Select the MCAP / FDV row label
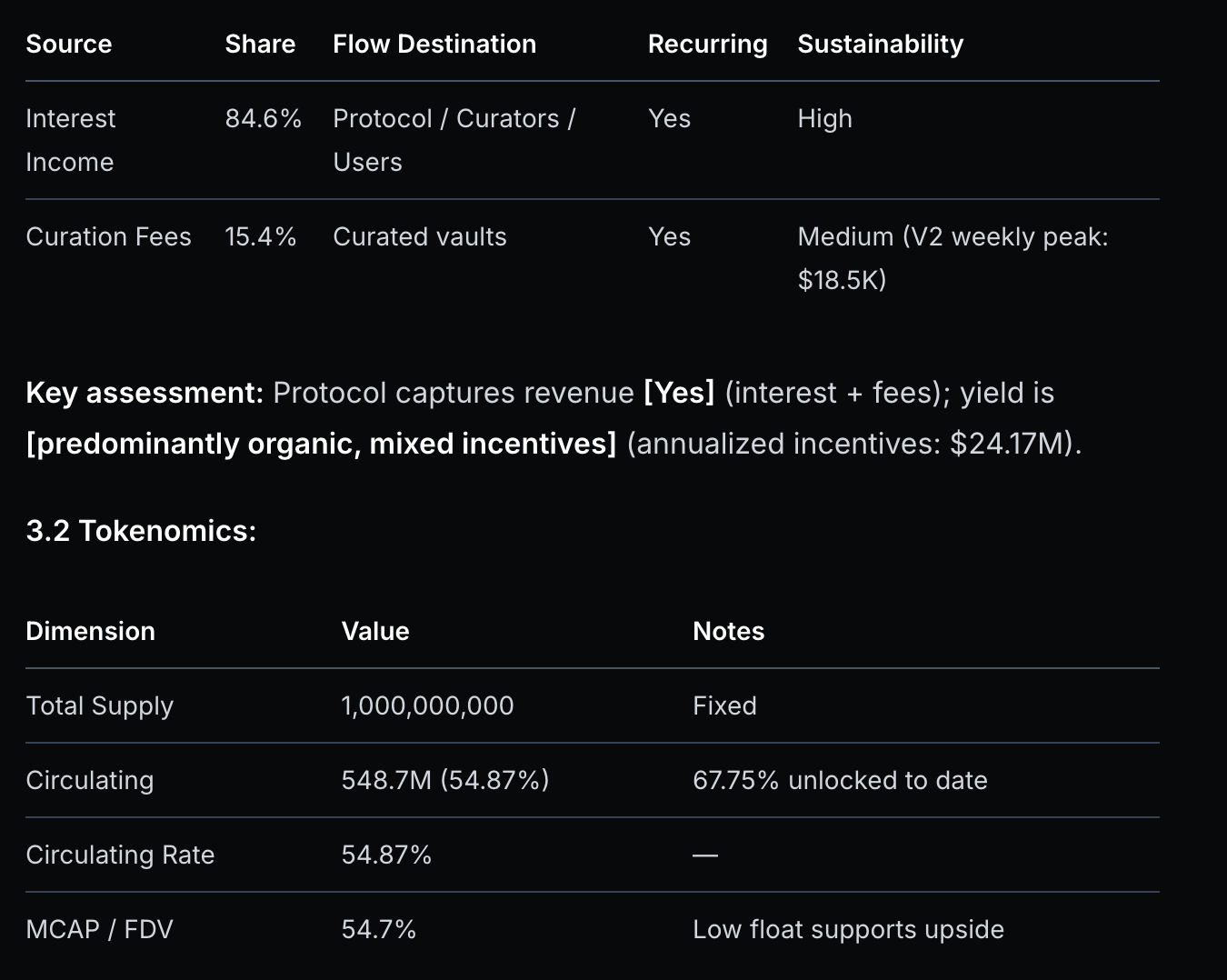 99,930
